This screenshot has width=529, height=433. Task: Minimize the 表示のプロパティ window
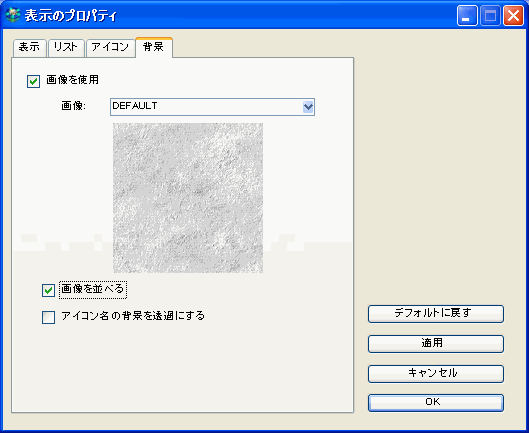coord(467,16)
